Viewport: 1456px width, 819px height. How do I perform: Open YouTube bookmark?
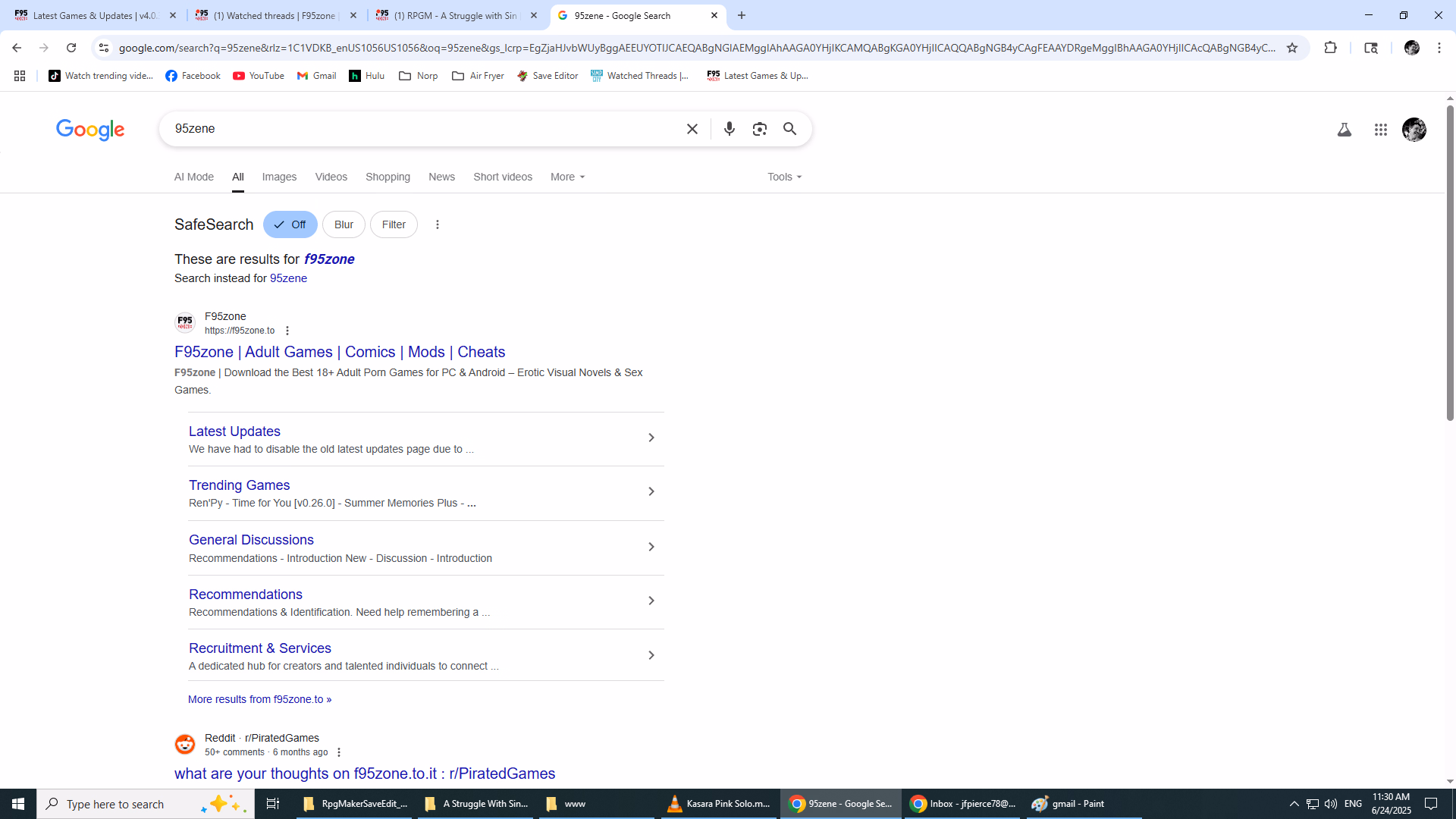[x=259, y=76]
